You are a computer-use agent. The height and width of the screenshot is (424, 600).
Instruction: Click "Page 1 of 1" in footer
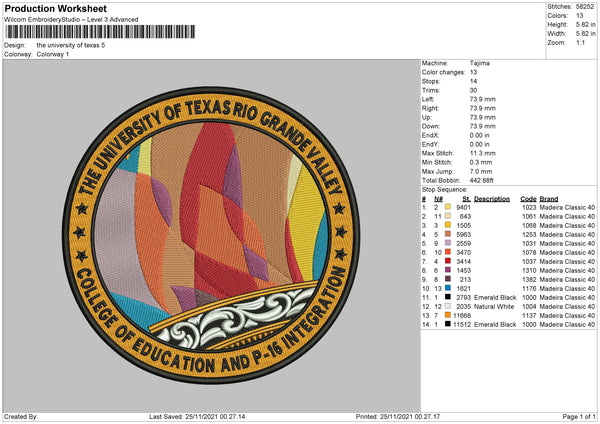tap(579, 417)
